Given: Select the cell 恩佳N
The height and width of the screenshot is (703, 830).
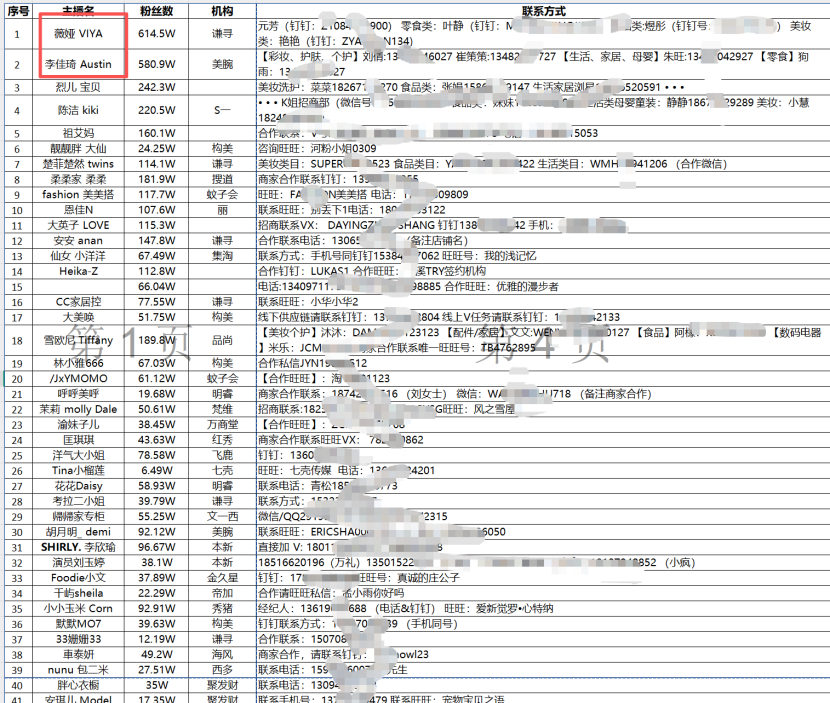Looking at the screenshot, I should tap(78, 210).
